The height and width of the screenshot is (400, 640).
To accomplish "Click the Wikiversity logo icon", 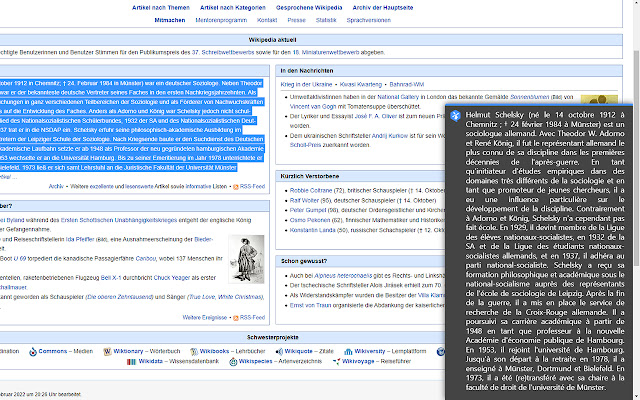I will [348, 351].
